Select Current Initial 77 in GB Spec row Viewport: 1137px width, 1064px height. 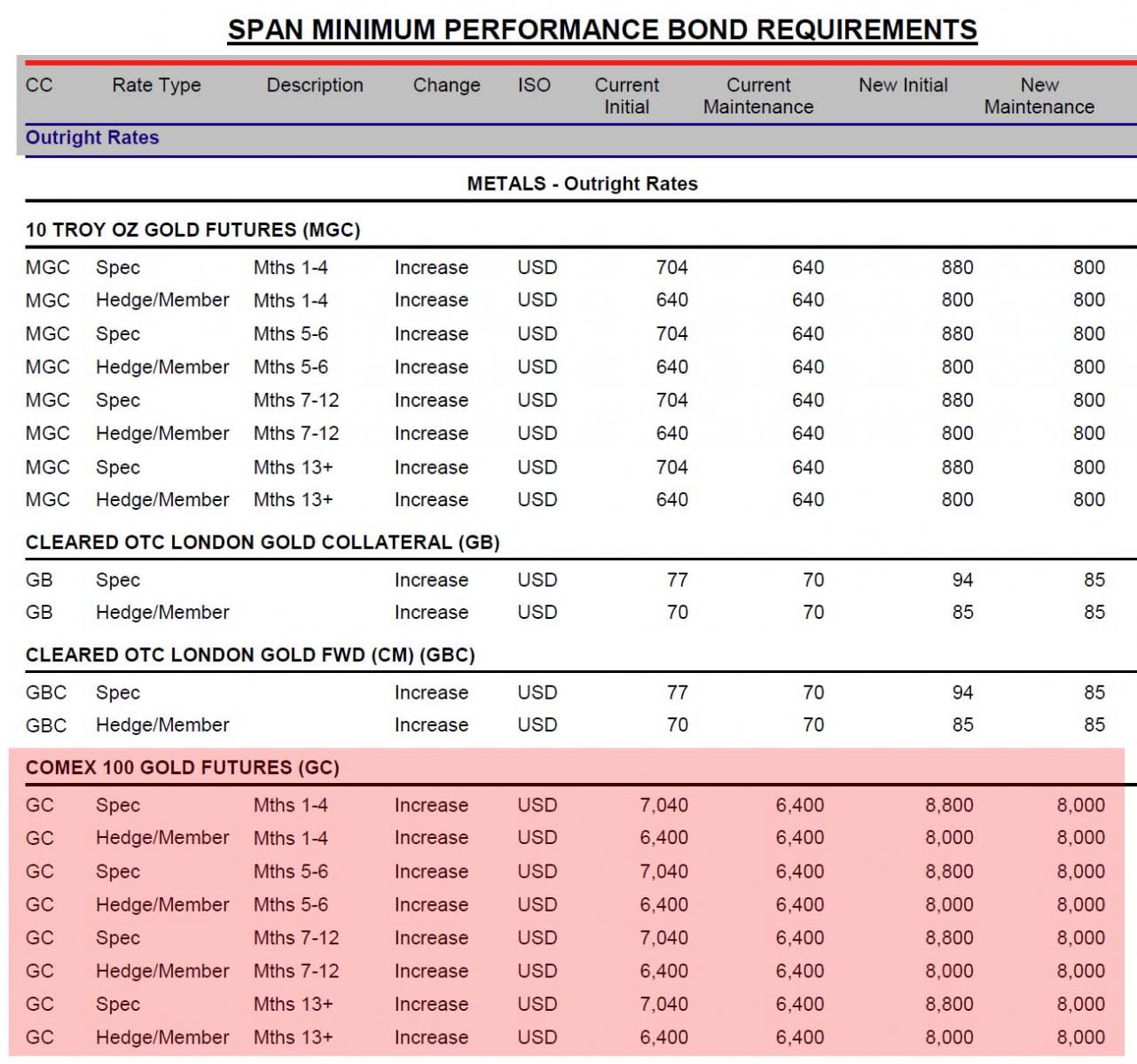coord(677,580)
